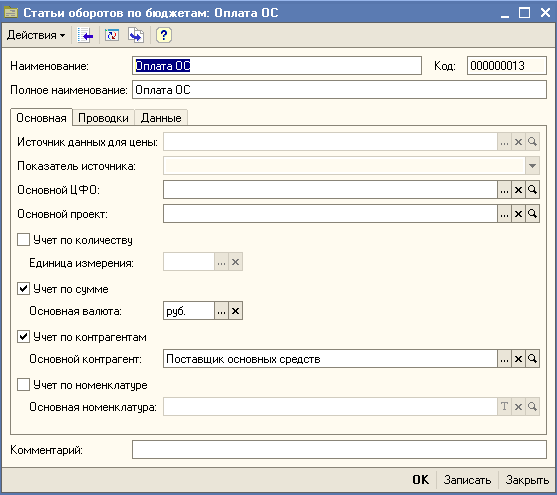
Task: Uncheck the Учет по сумме checkbox
Action: (23, 289)
